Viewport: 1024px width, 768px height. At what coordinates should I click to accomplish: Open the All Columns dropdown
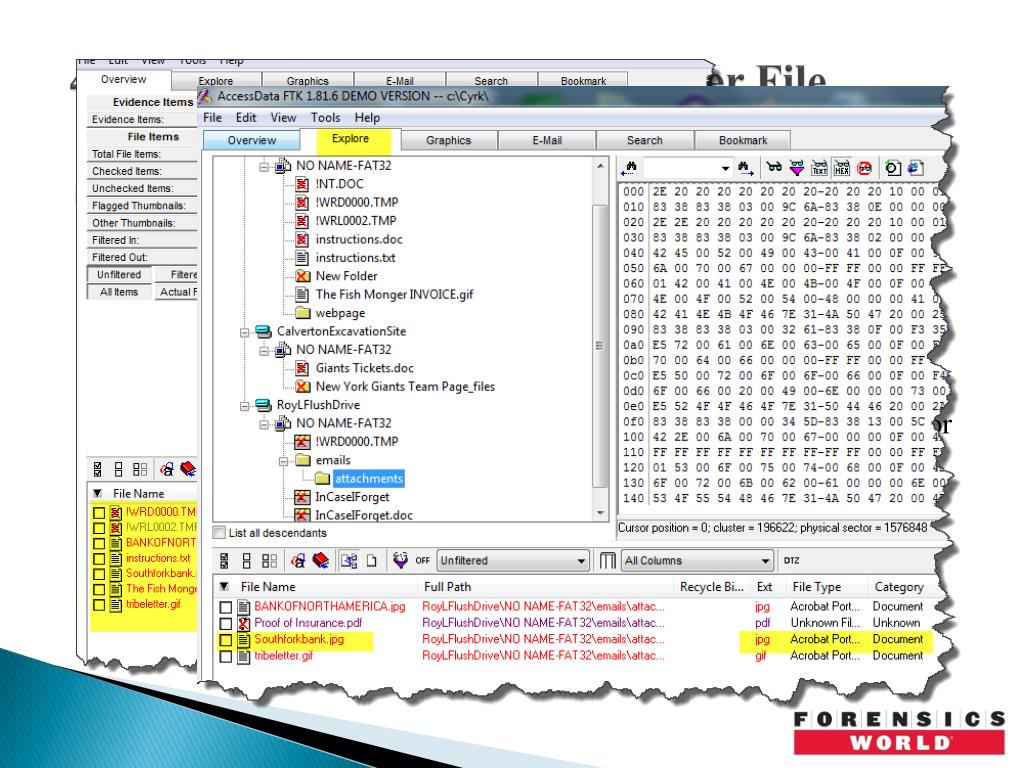(x=765, y=560)
